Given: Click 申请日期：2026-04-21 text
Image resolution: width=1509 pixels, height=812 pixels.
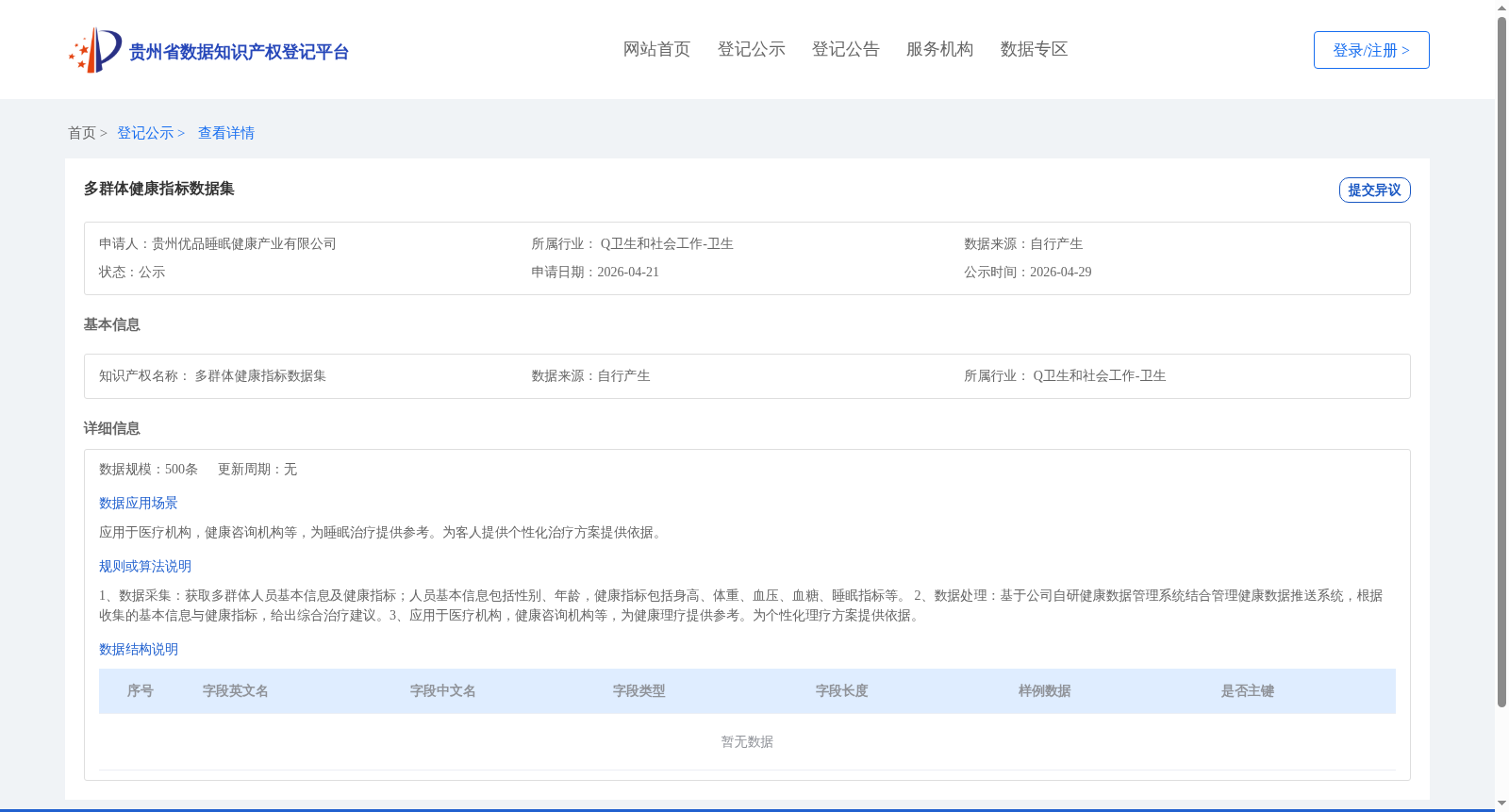Looking at the screenshot, I should pyautogui.click(x=595, y=272).
